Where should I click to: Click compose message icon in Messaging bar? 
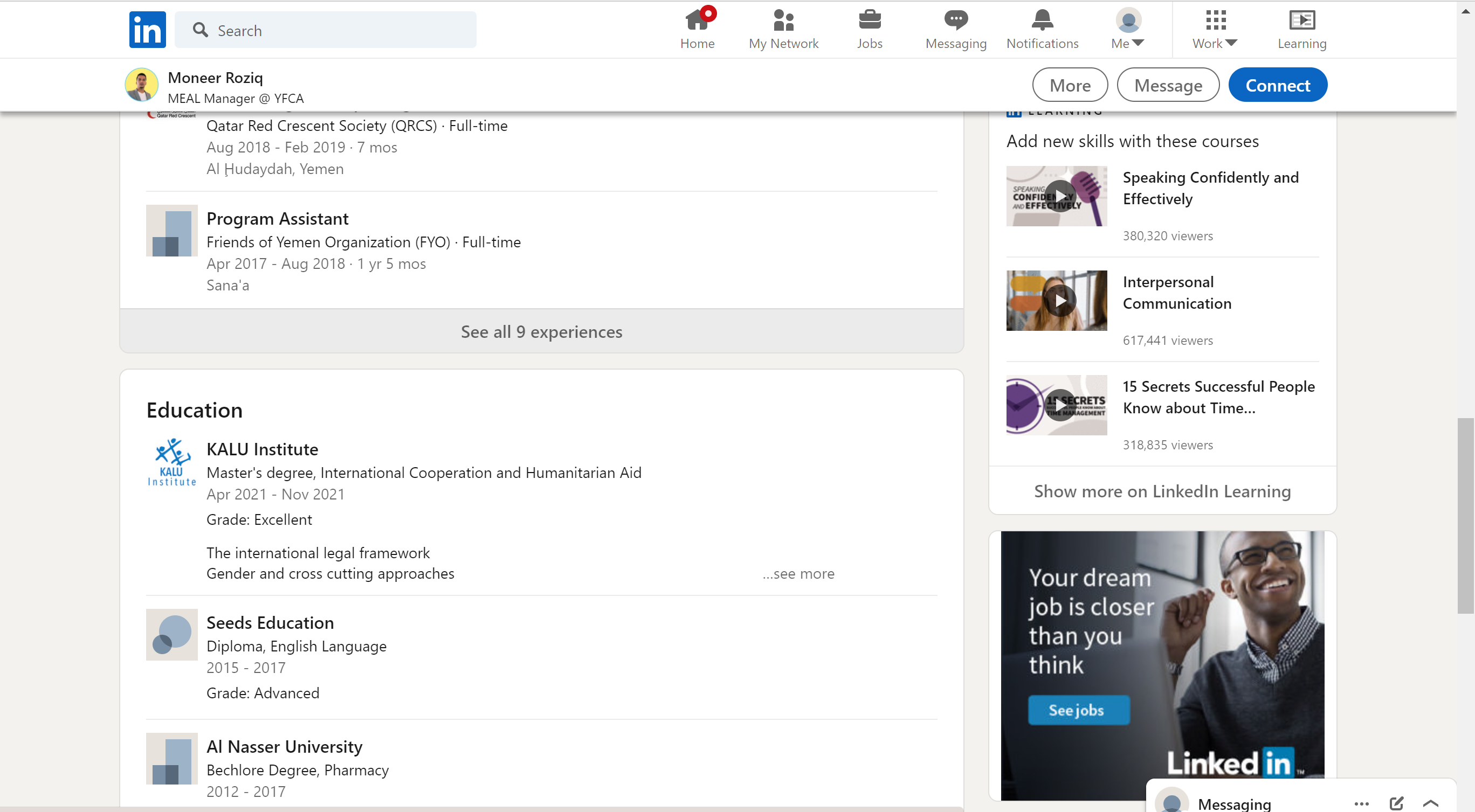click(x=1396, y=802)
